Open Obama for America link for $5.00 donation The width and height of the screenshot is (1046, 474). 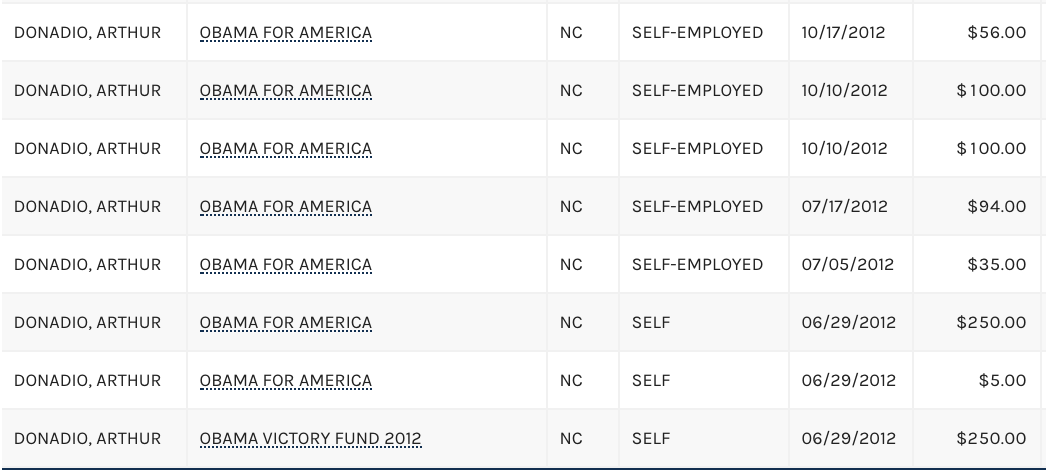(x=285, y=381)
